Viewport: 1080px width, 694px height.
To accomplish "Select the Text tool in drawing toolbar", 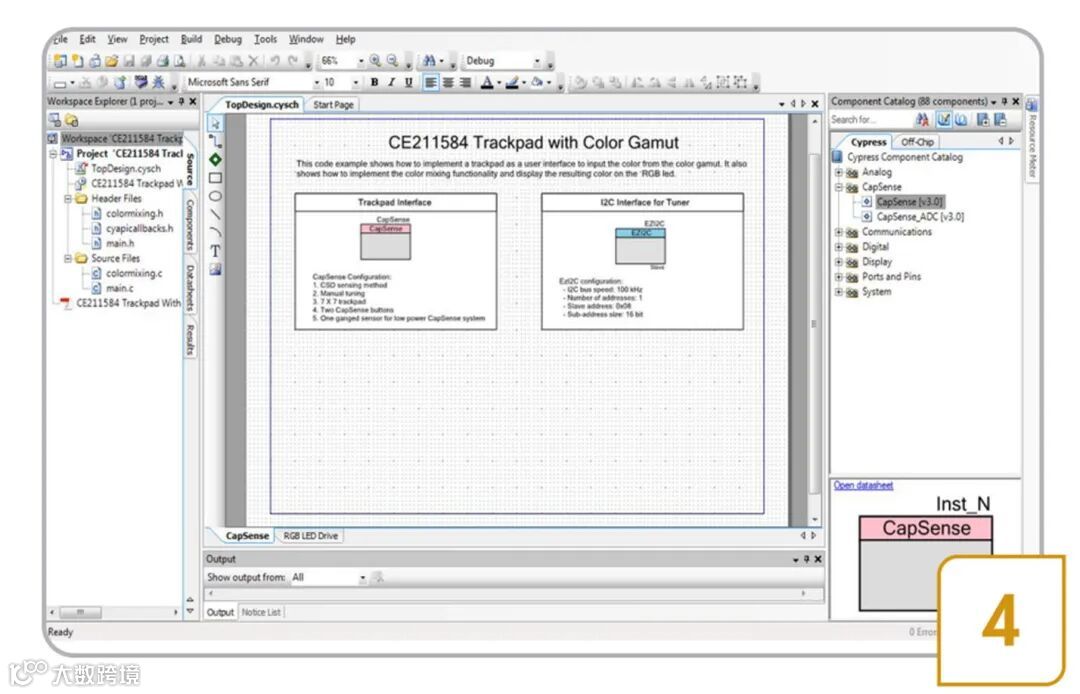I will [x=216, y=251].
